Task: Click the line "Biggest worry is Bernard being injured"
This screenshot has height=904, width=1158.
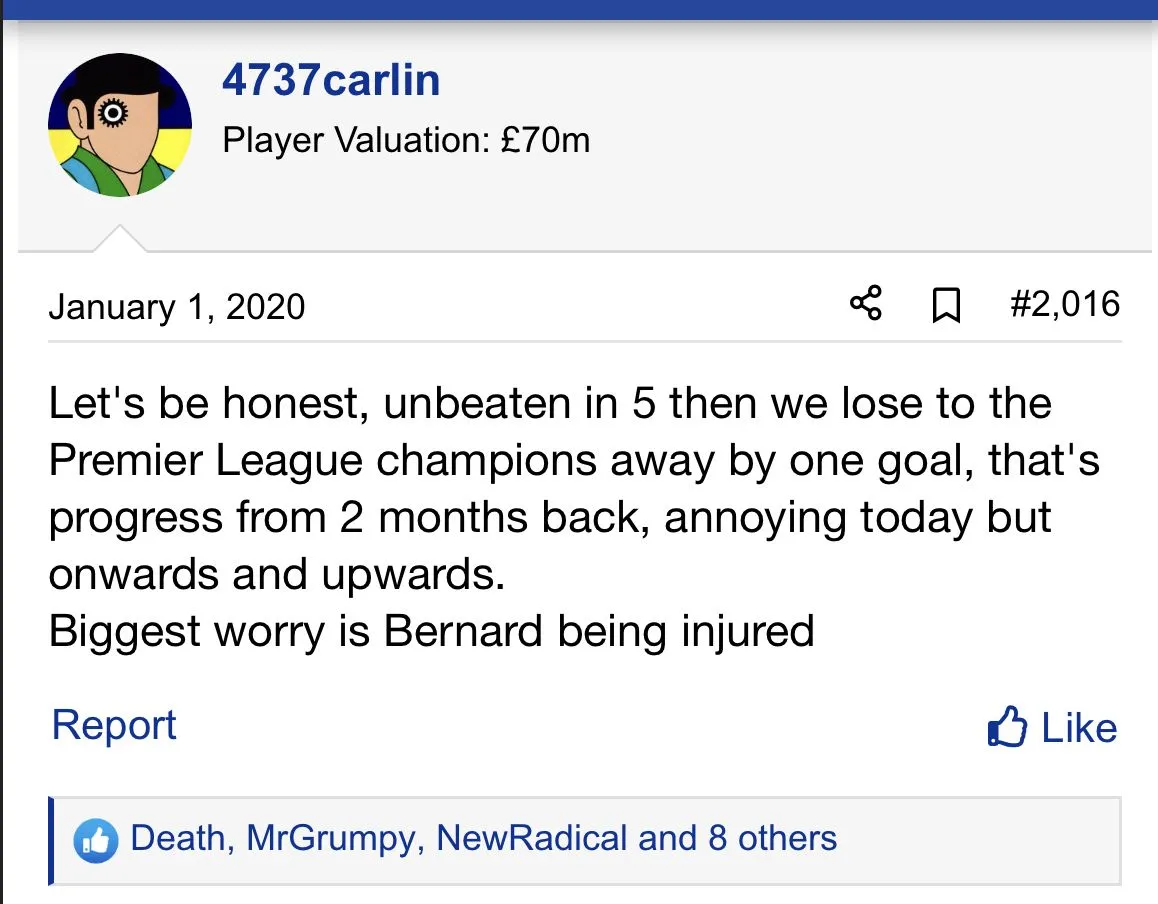Action: 431,632
